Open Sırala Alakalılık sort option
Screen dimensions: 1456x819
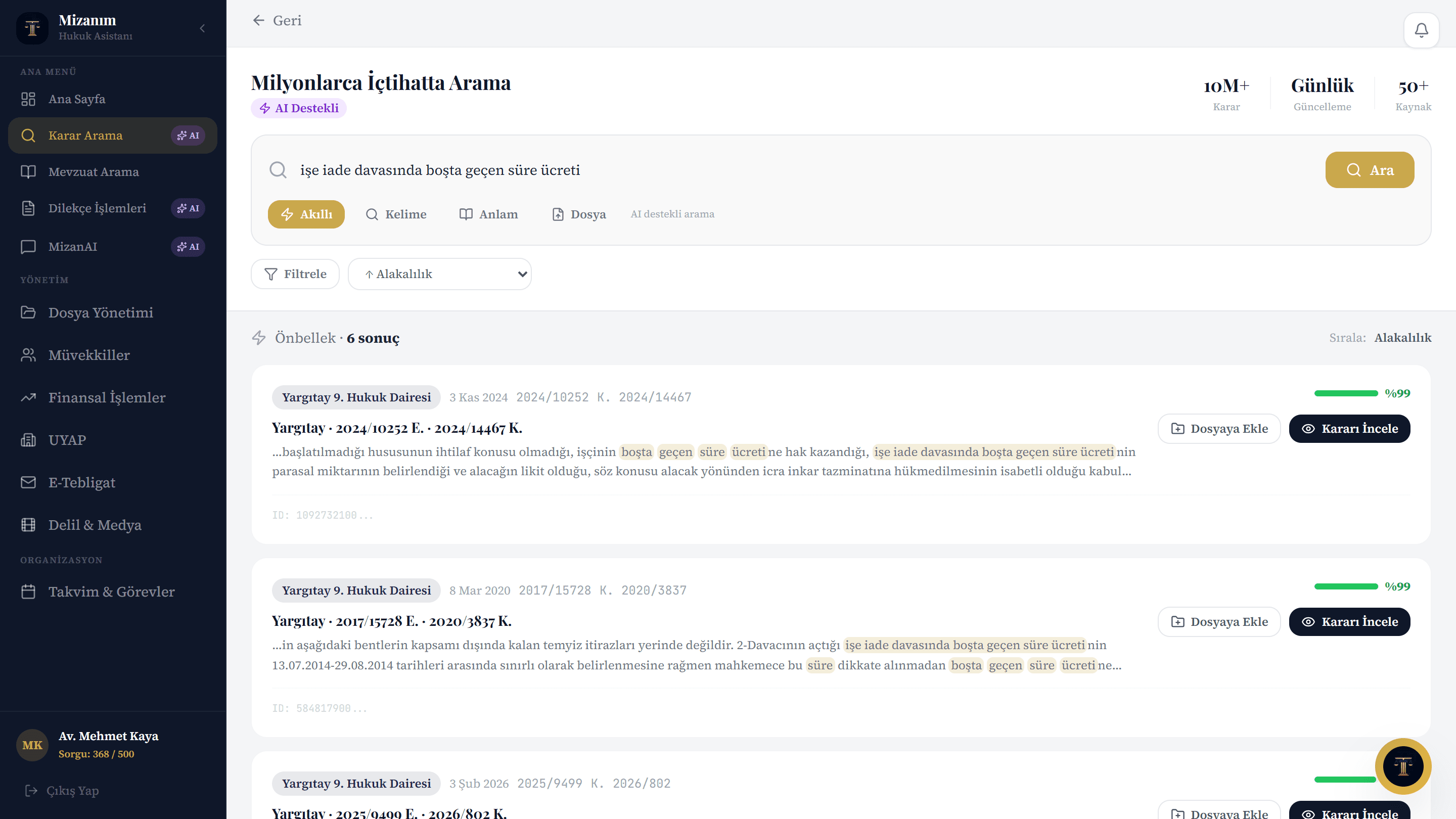1402,337
